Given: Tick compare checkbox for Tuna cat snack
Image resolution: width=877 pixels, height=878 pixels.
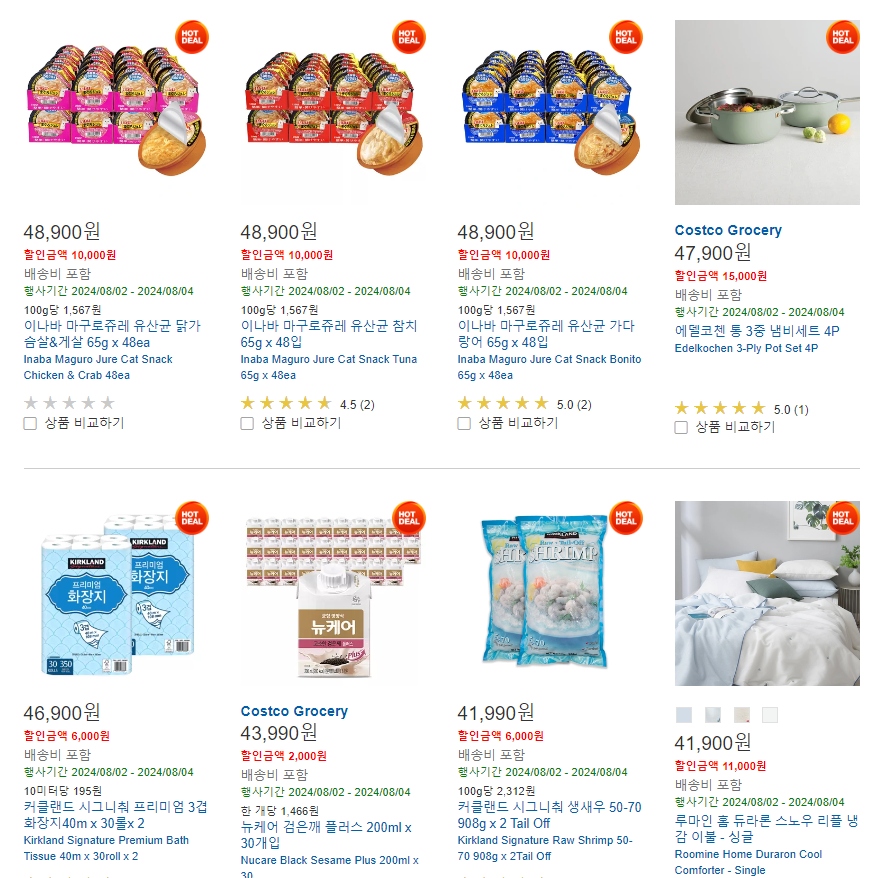Looking at the screenshot, I should 247,423.
